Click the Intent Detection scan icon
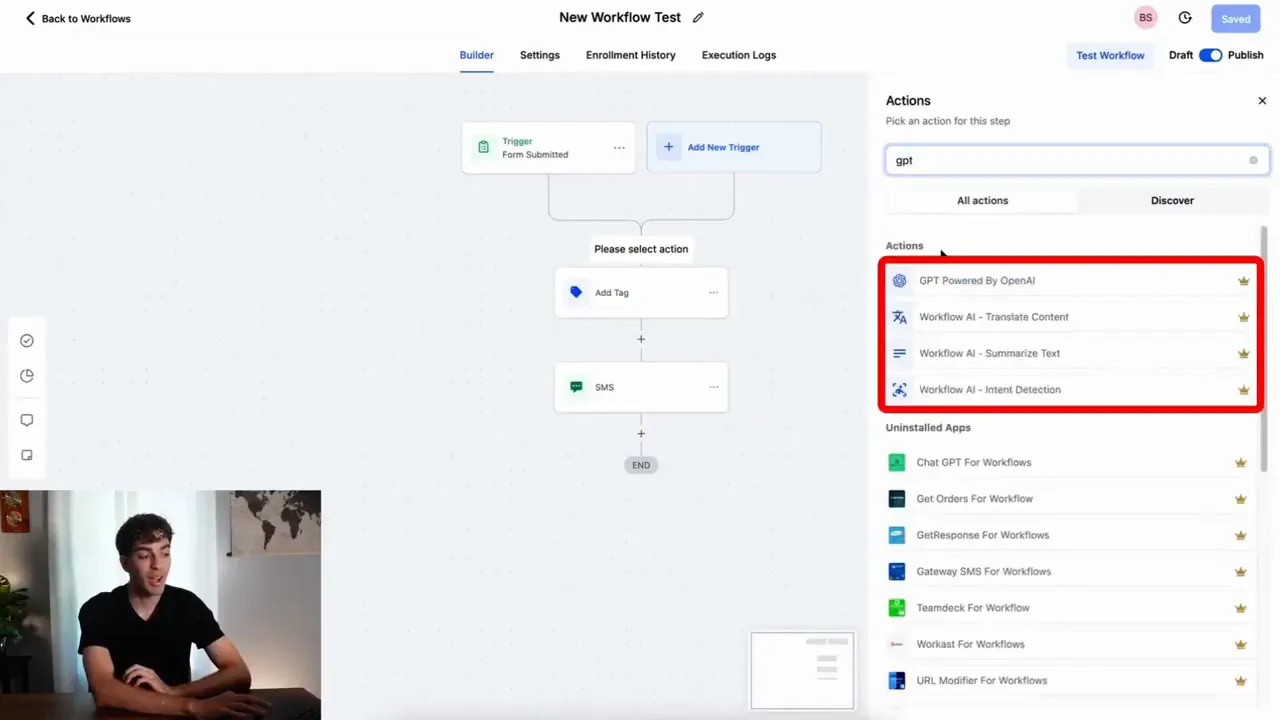 899,390
